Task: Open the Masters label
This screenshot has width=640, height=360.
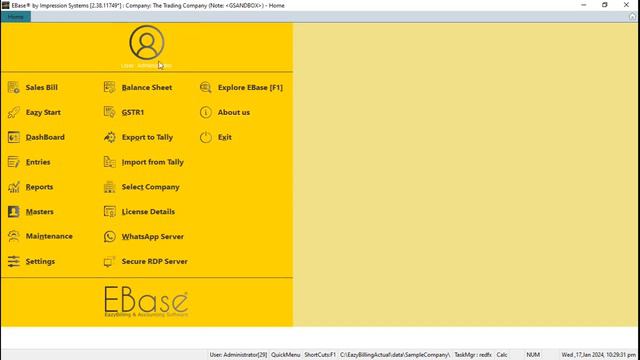Action: [40, 211]
